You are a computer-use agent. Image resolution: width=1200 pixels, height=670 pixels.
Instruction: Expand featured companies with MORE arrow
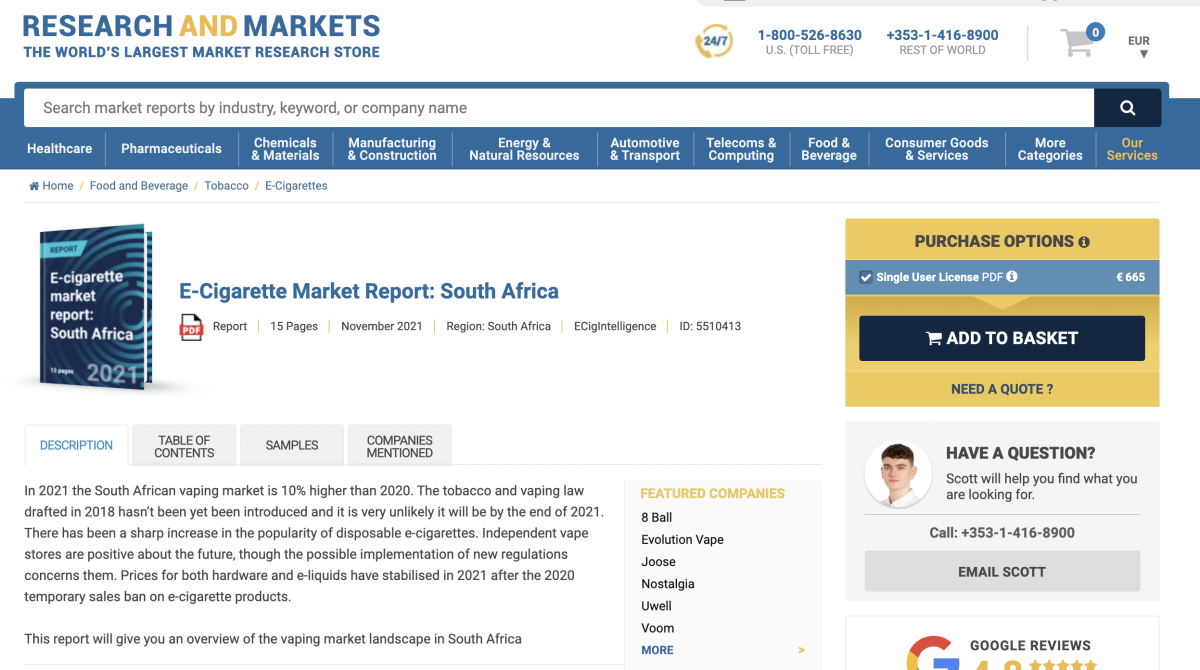click(801, 650)
